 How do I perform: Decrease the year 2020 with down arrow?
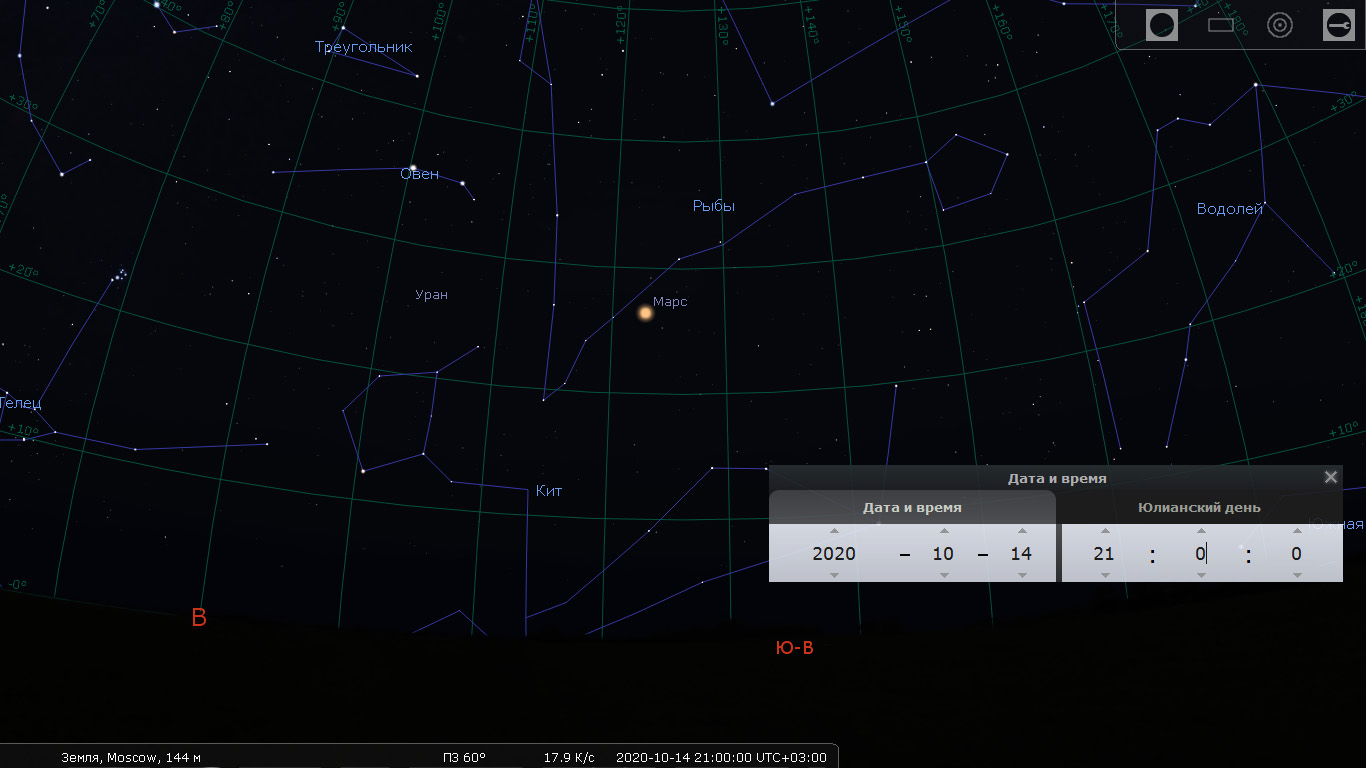point(835,575)
